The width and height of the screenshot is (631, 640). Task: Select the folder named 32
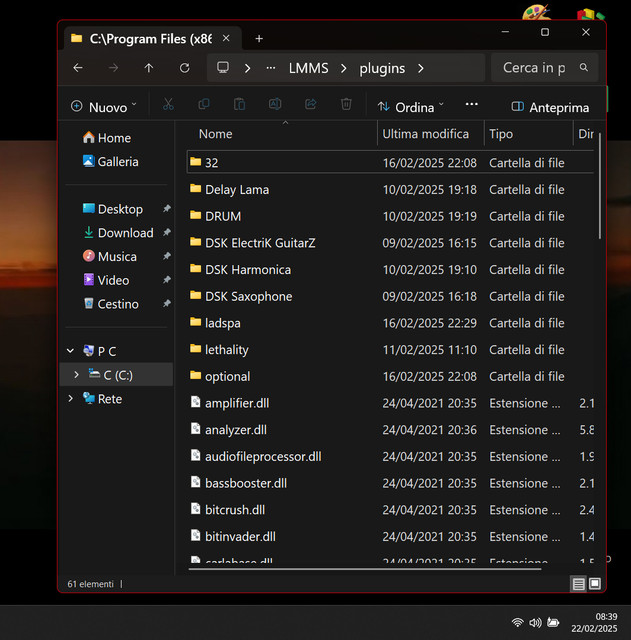[390, 162]
